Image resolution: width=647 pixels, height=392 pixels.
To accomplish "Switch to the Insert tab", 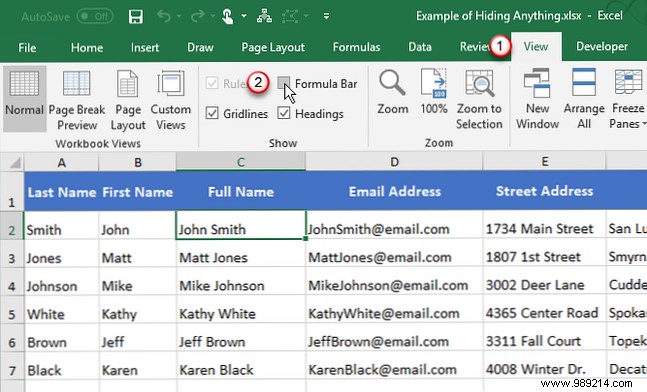I will click(145, 47).
